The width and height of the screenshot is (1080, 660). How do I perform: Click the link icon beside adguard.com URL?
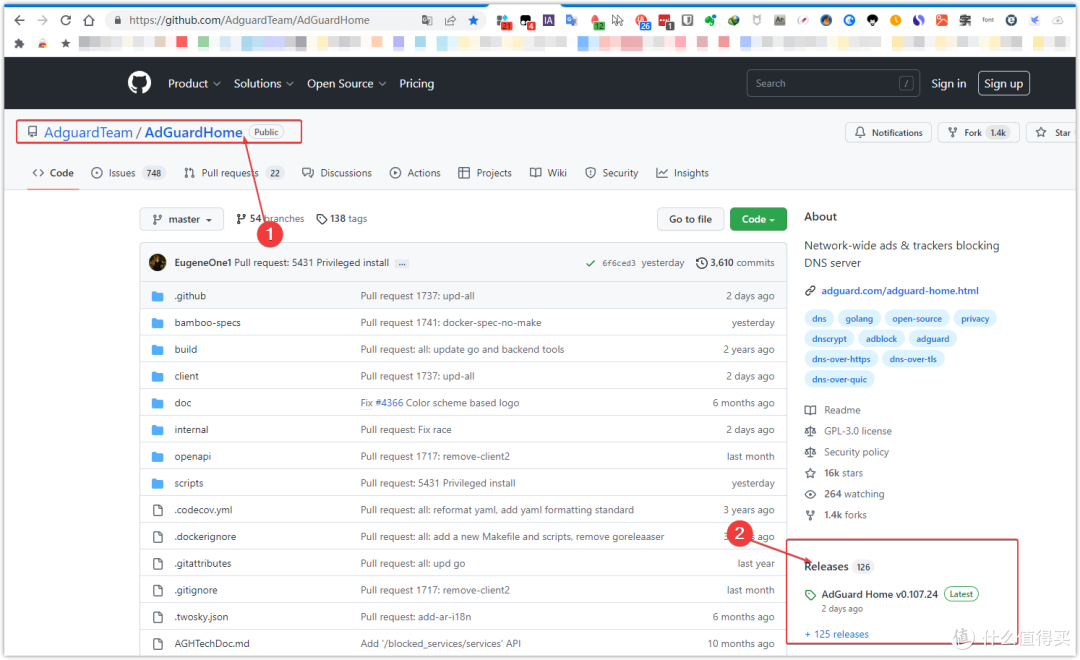(x=810, y=291)
